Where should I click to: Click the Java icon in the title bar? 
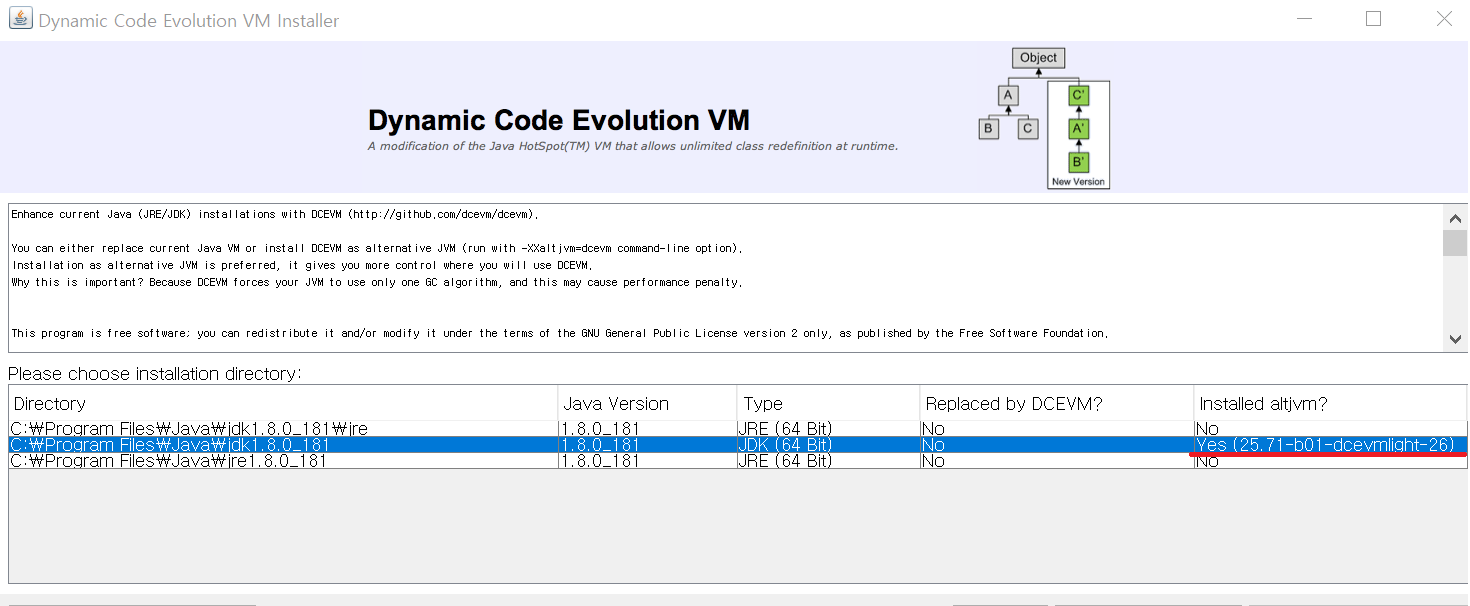coord(20,19)
